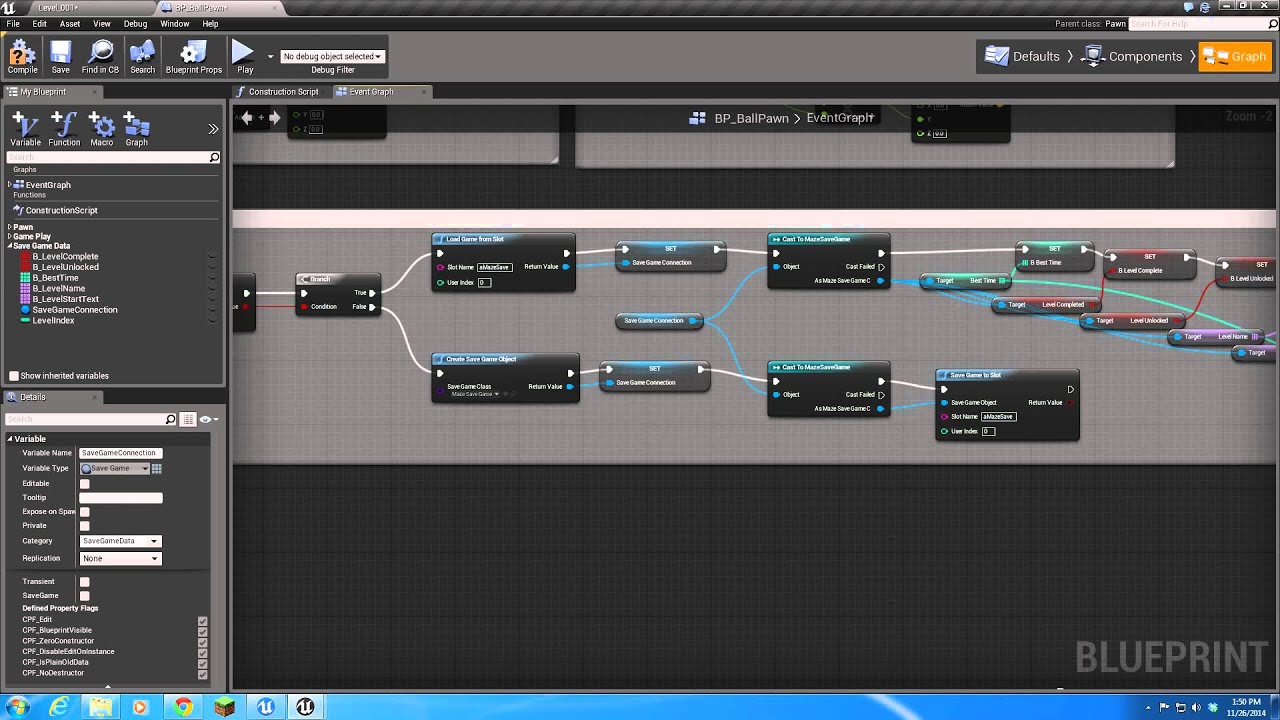The height and width of the screenshot is (720, 1280).
Task: Click the Variable Name field
Action: pyautogui.click(x=120, y=453)
